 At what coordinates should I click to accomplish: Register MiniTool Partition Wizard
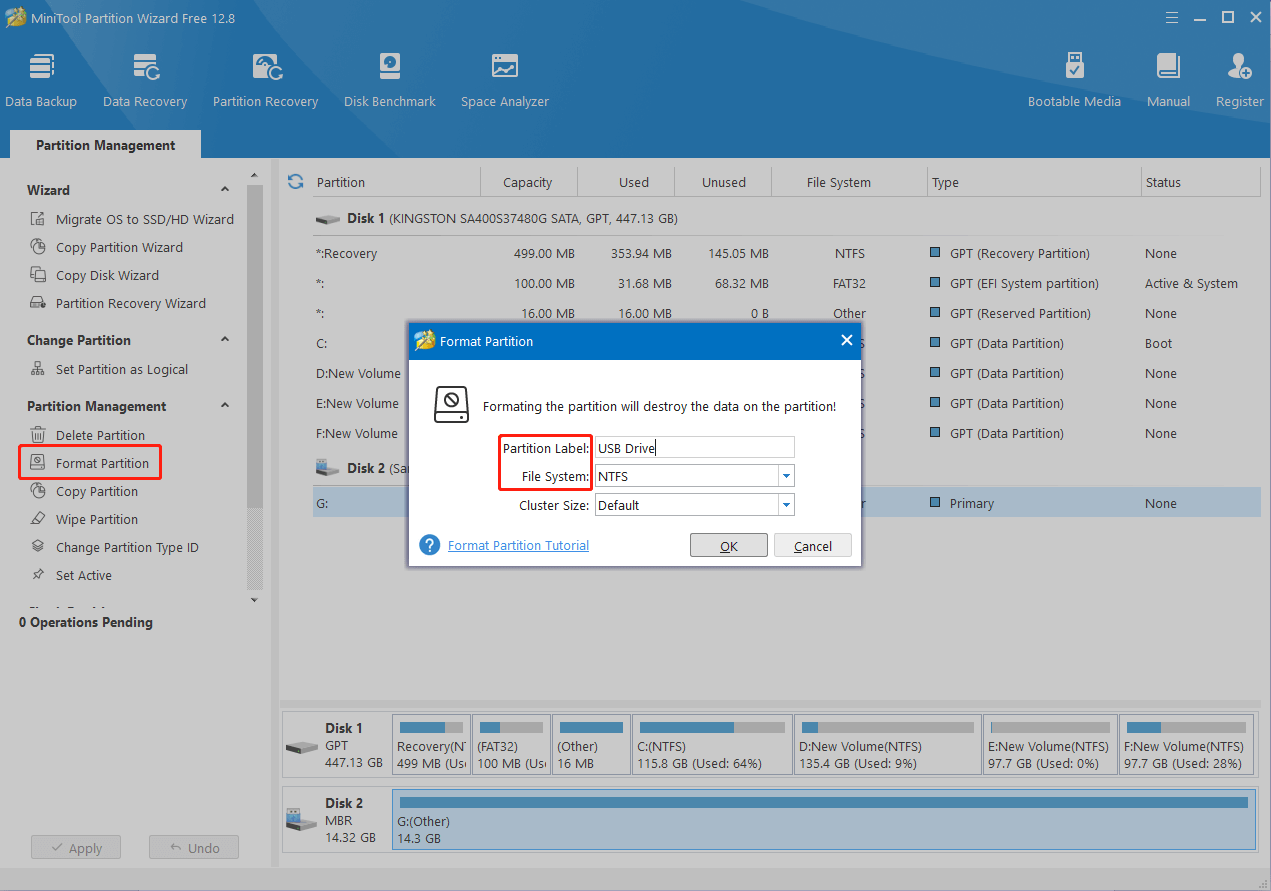pyautogui.click(x=1239, y=78)
